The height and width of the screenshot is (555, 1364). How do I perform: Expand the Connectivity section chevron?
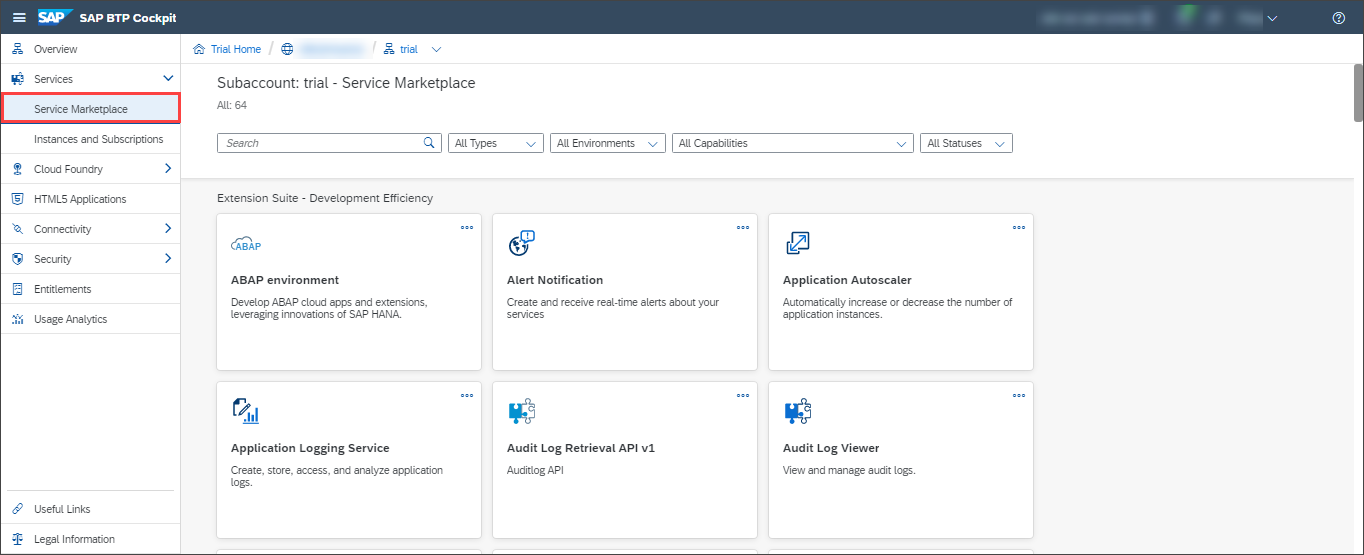168,229
